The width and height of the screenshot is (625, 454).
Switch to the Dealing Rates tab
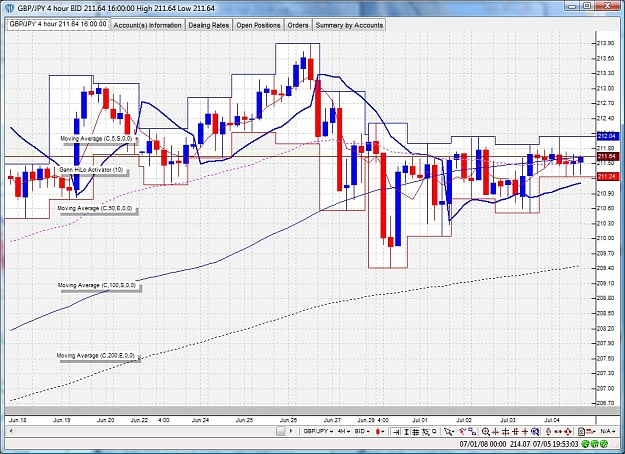pyautogui.click(x=208, y=25)
